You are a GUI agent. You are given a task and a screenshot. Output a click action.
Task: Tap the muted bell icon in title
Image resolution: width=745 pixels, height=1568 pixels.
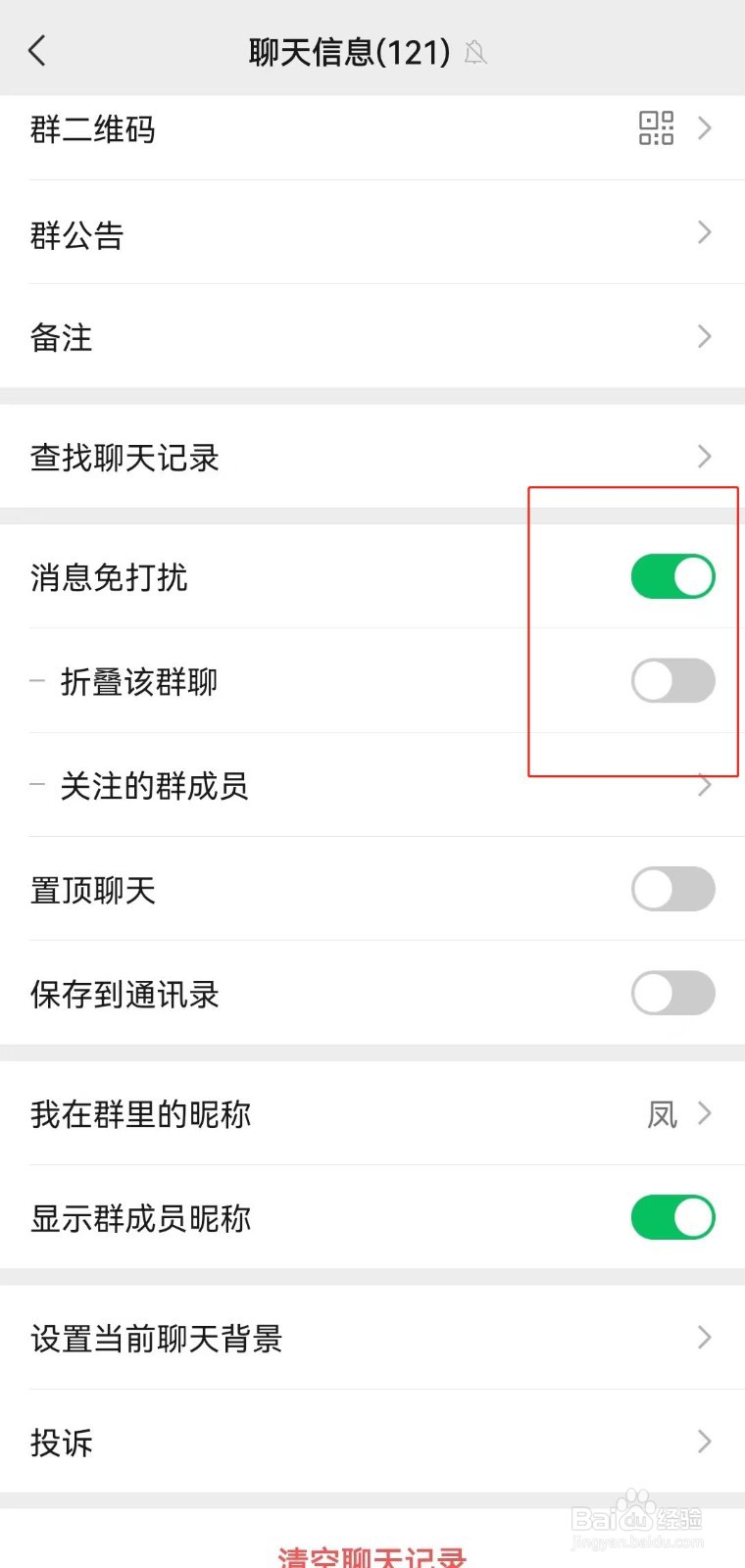(x=475, y=52)
